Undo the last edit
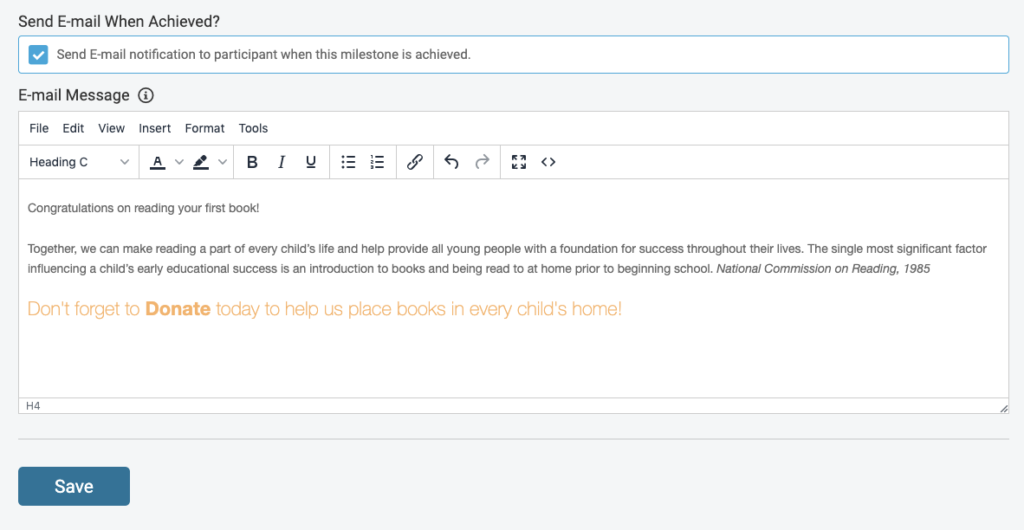 [451, 162]
